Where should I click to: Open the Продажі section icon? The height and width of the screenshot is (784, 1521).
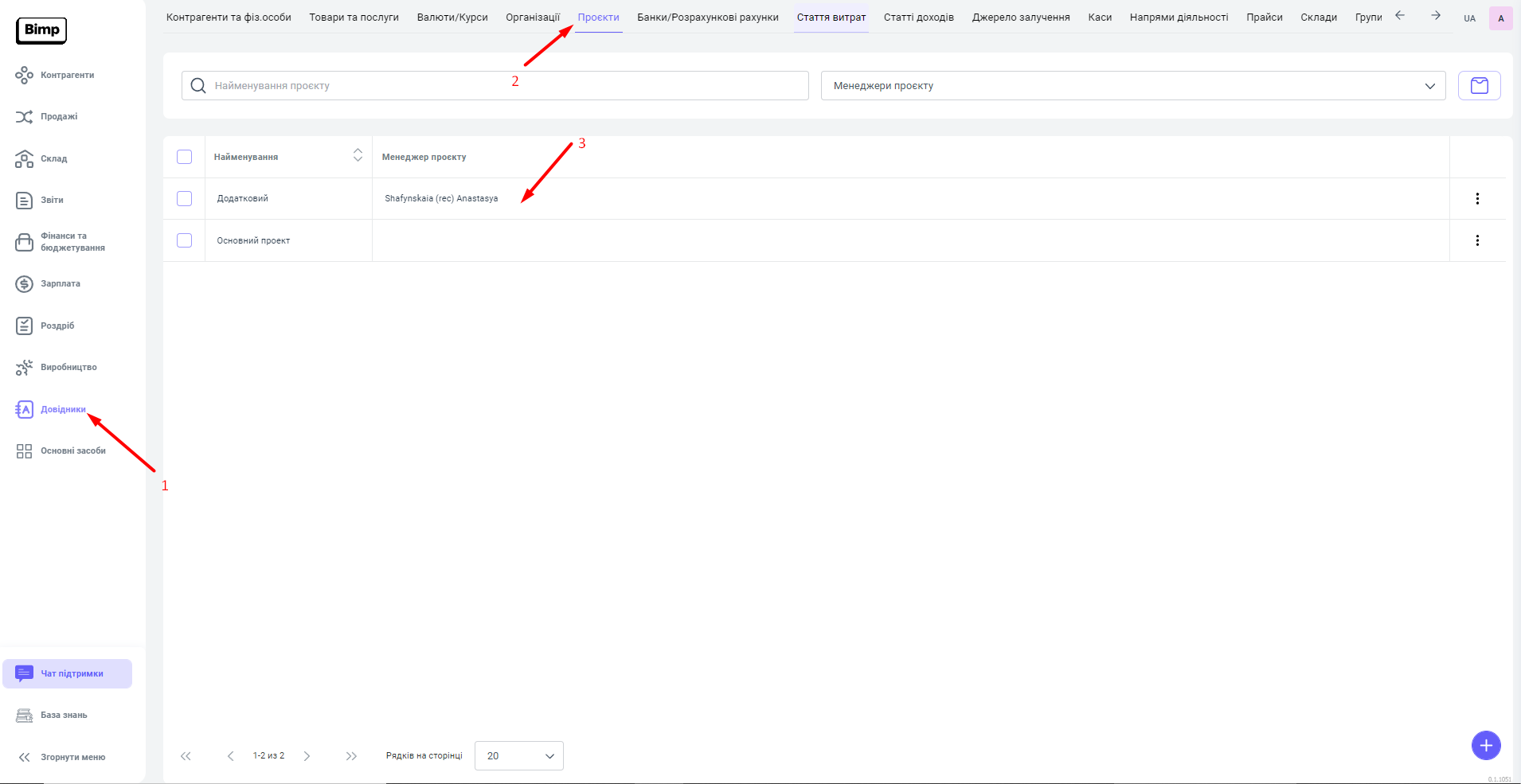click(x=24, y=117)
